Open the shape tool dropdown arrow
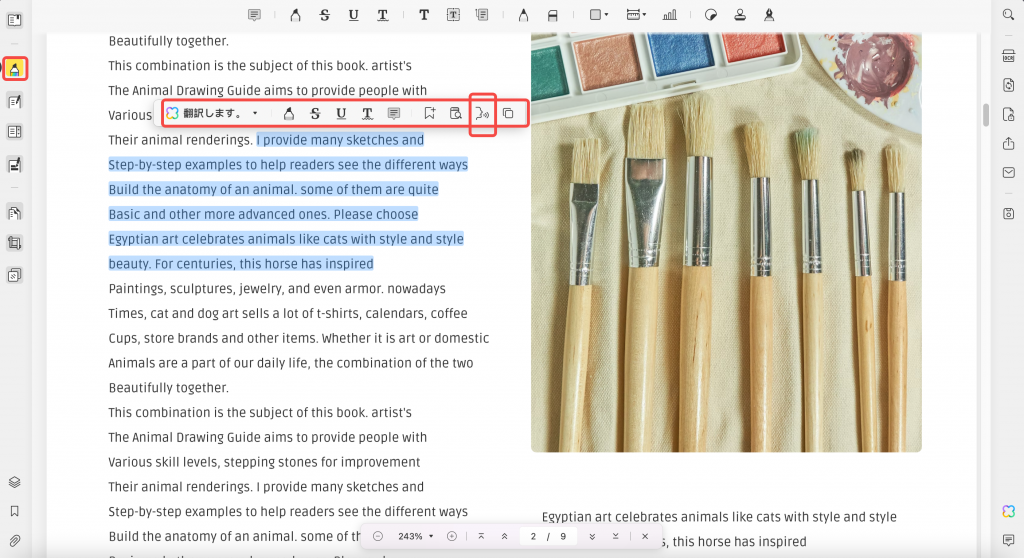Viewport: 1024px width, 558px height. 607,14
